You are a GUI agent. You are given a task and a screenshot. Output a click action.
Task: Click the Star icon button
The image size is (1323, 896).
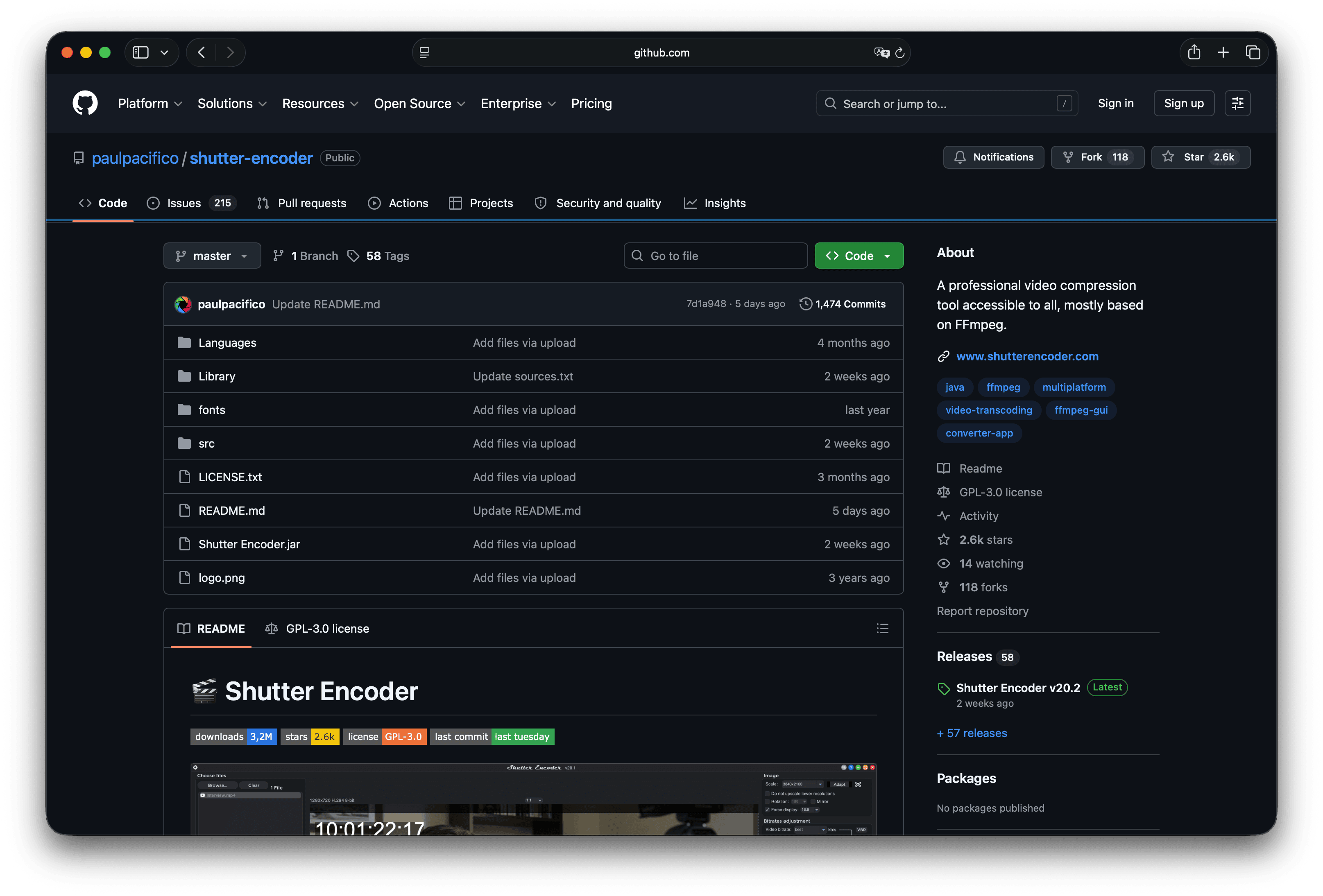1201,157
